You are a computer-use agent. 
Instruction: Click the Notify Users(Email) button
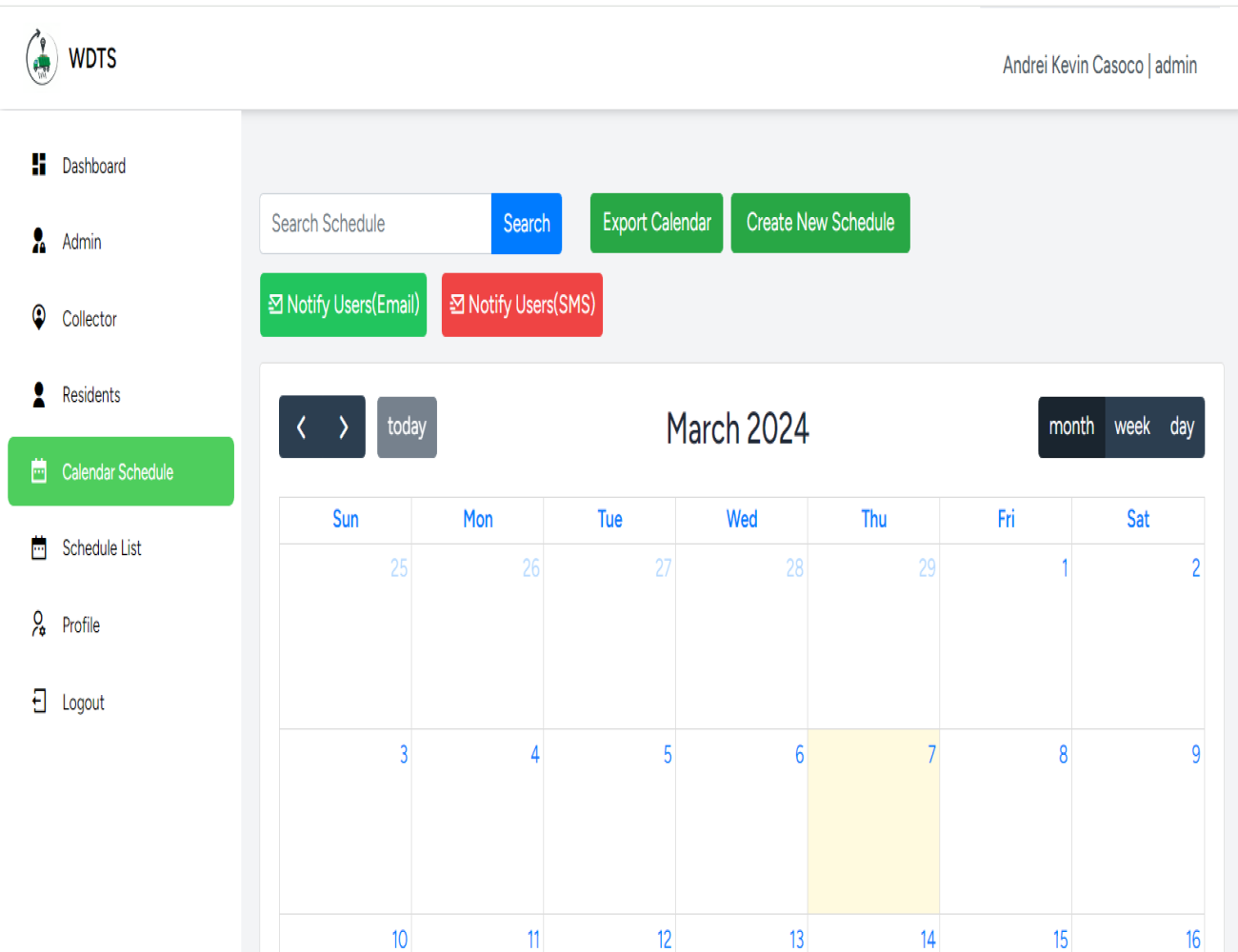[343, 305]
